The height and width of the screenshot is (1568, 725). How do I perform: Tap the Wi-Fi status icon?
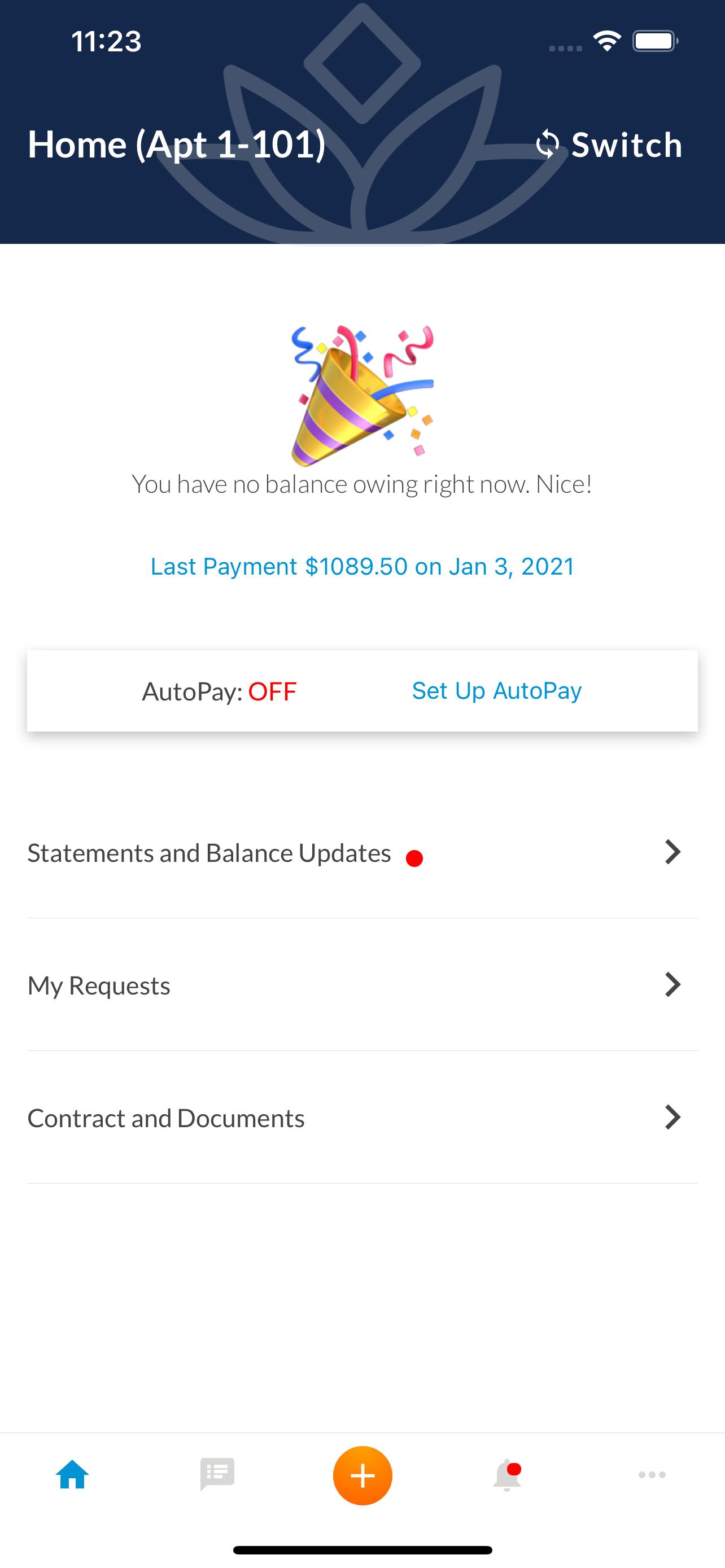(x=607, y=41)
